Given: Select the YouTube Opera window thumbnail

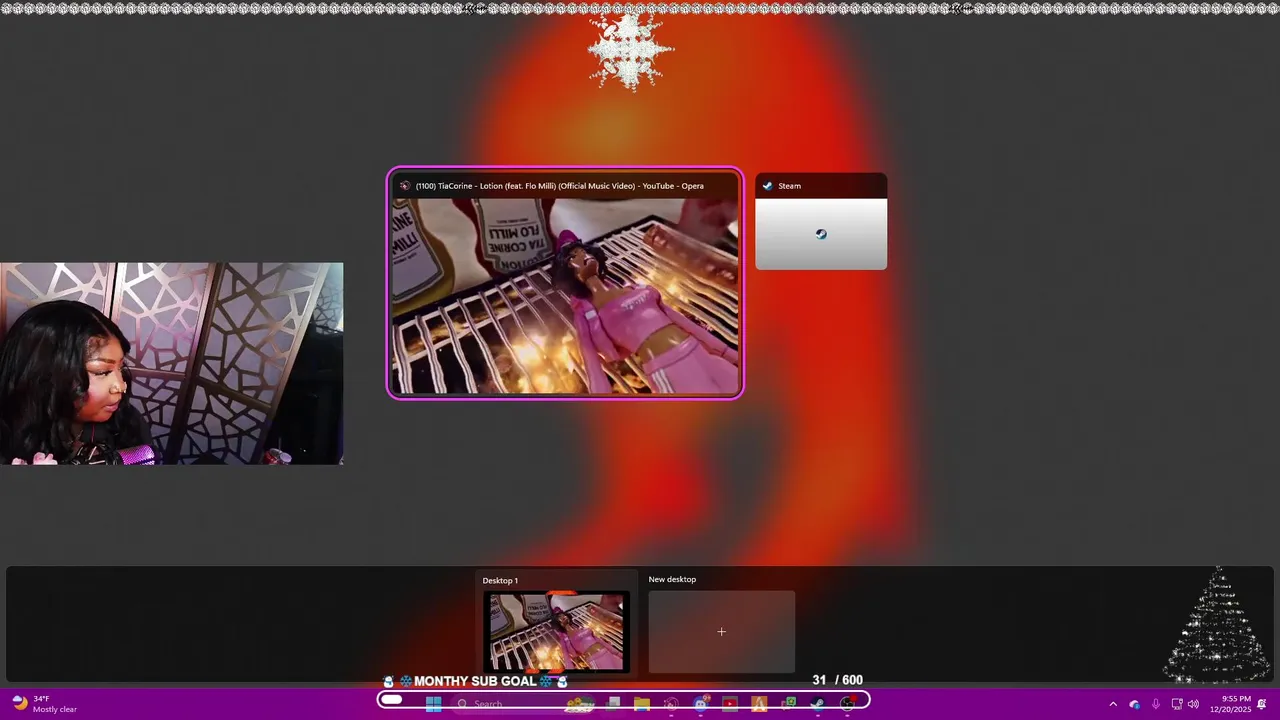Looking at the screenshot, I should [565, 284].
